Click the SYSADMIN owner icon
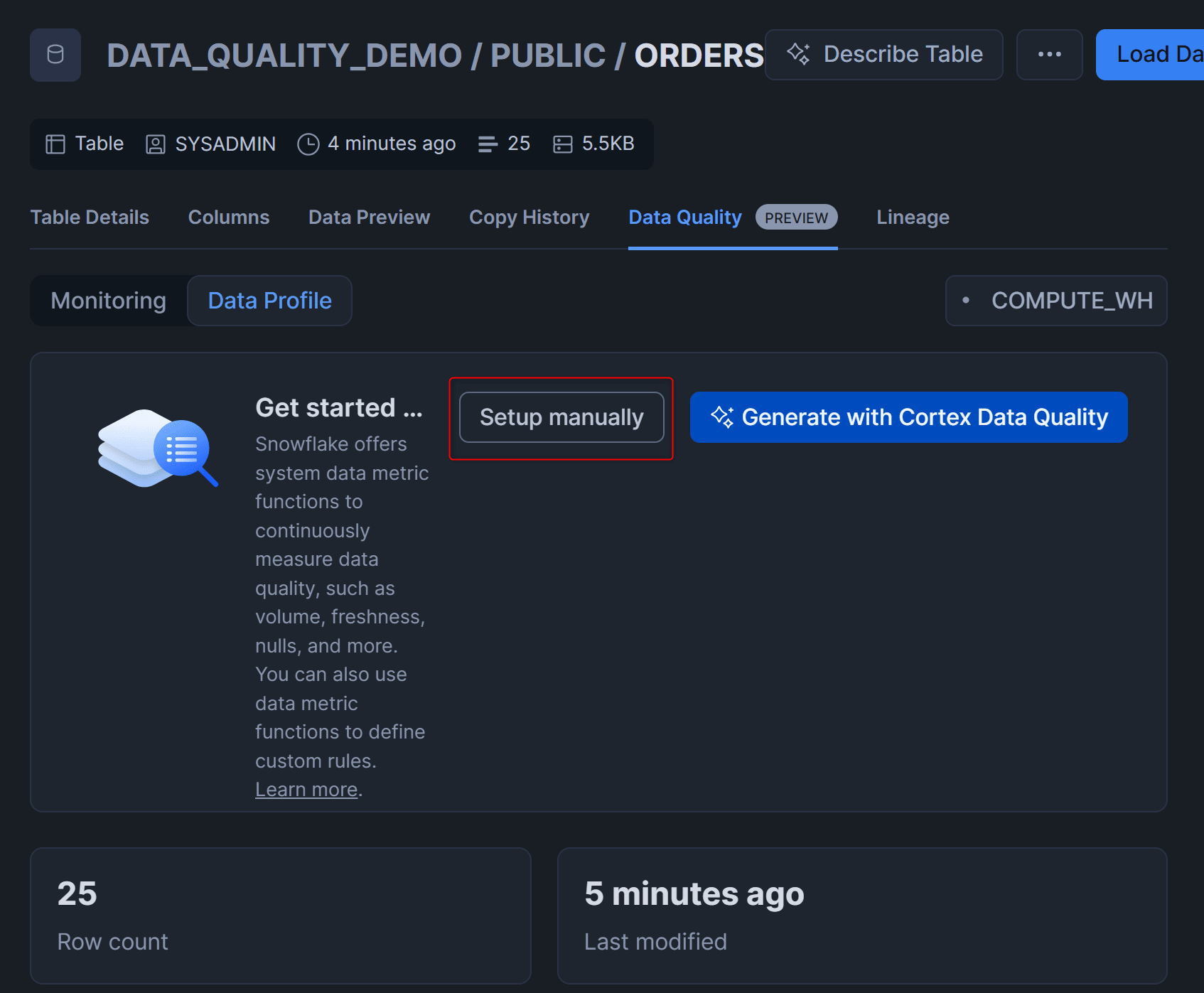1204x993 pixels. point(155,144)
